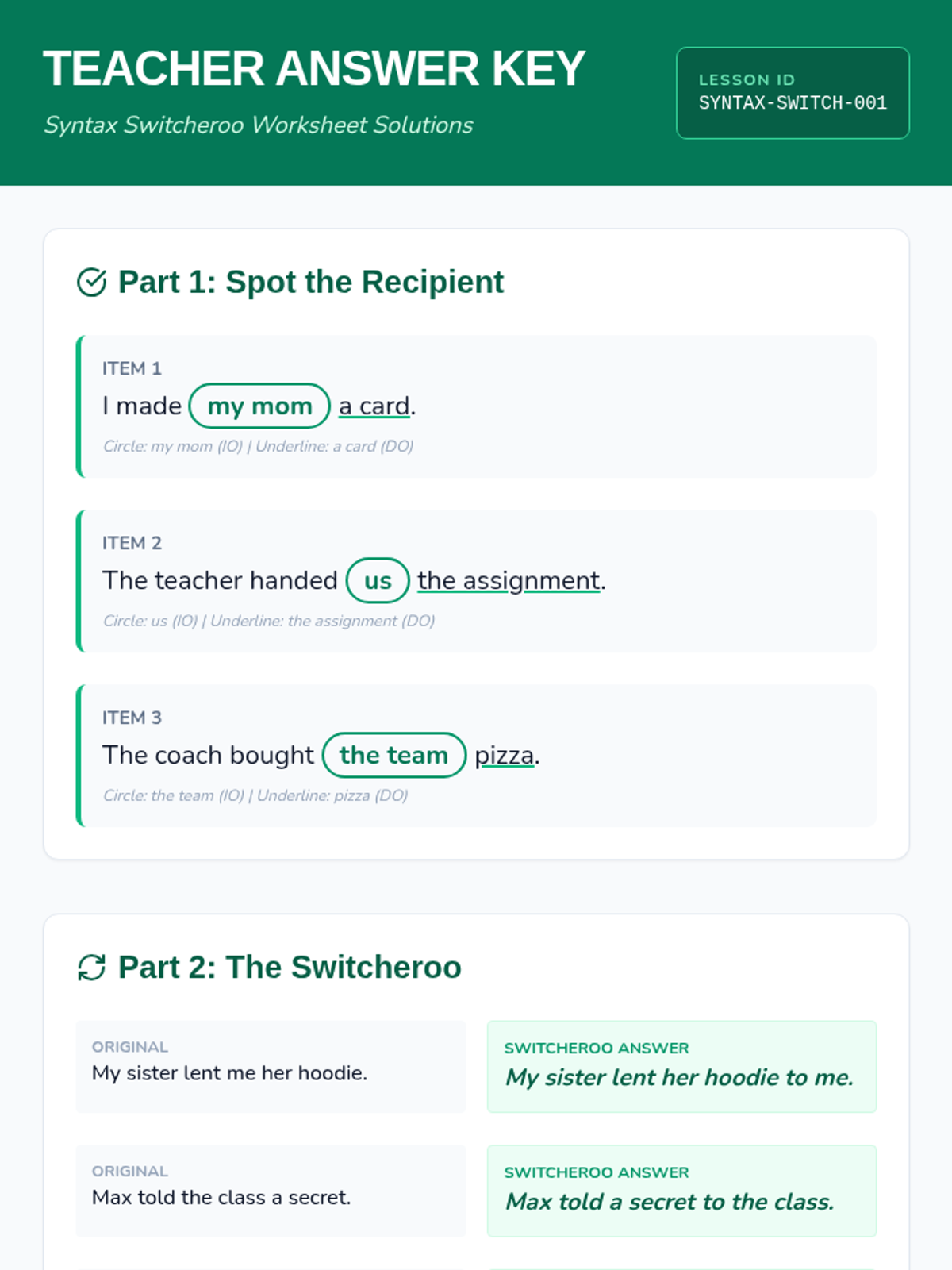Click the circled "the team" phrase
This screenshot has height=1270, width=952.
pyautogui.click(x=393, y=756)
